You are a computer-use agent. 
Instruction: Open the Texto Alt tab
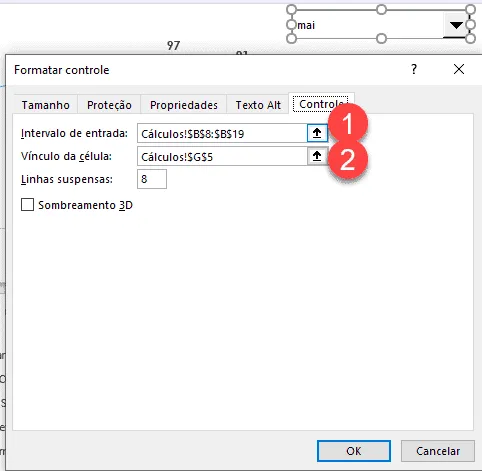[258, 105]
